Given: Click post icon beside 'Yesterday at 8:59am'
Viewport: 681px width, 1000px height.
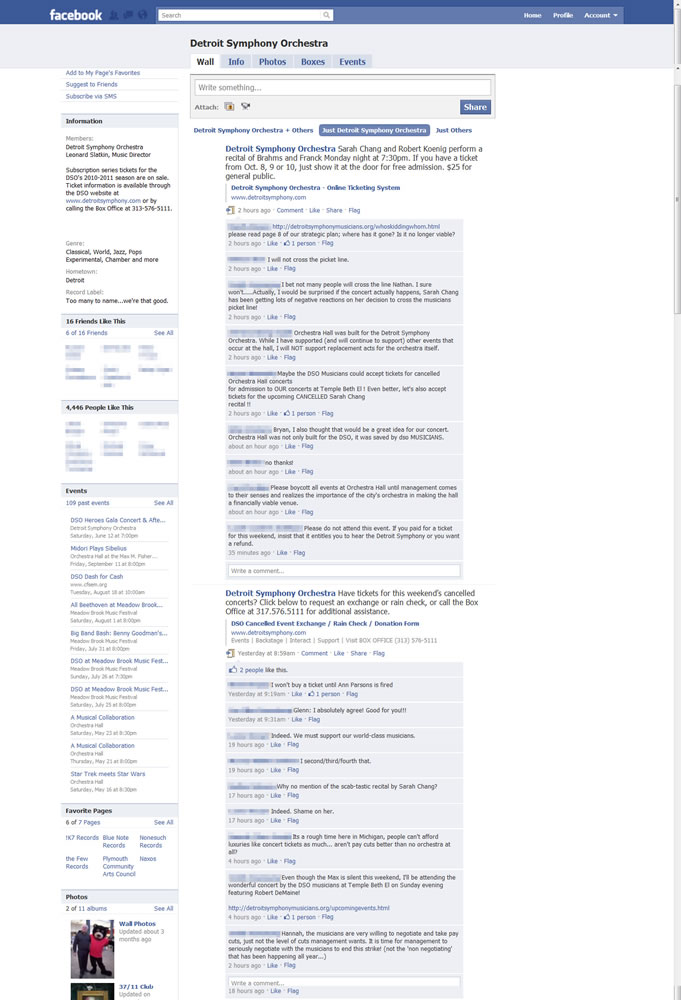Looking at the screenshot, I should 230,653.
